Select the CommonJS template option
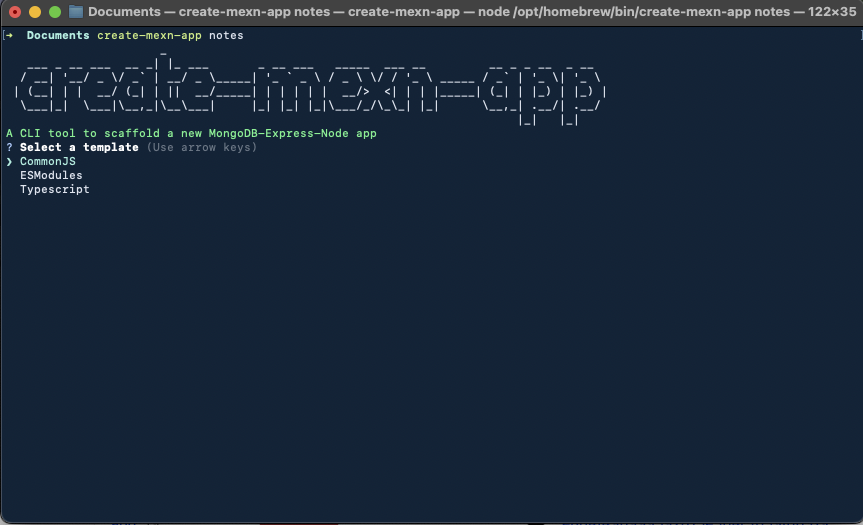863x525 pixels. click(48, 161)
